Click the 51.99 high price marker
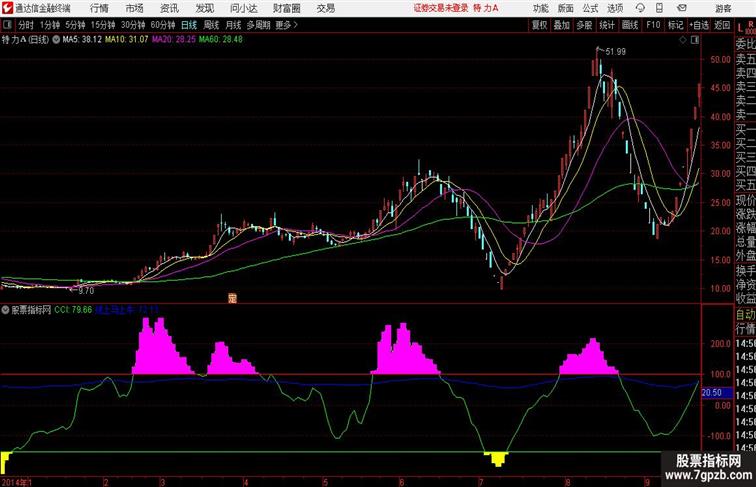The image size is (756, 487). pos(616,52)
